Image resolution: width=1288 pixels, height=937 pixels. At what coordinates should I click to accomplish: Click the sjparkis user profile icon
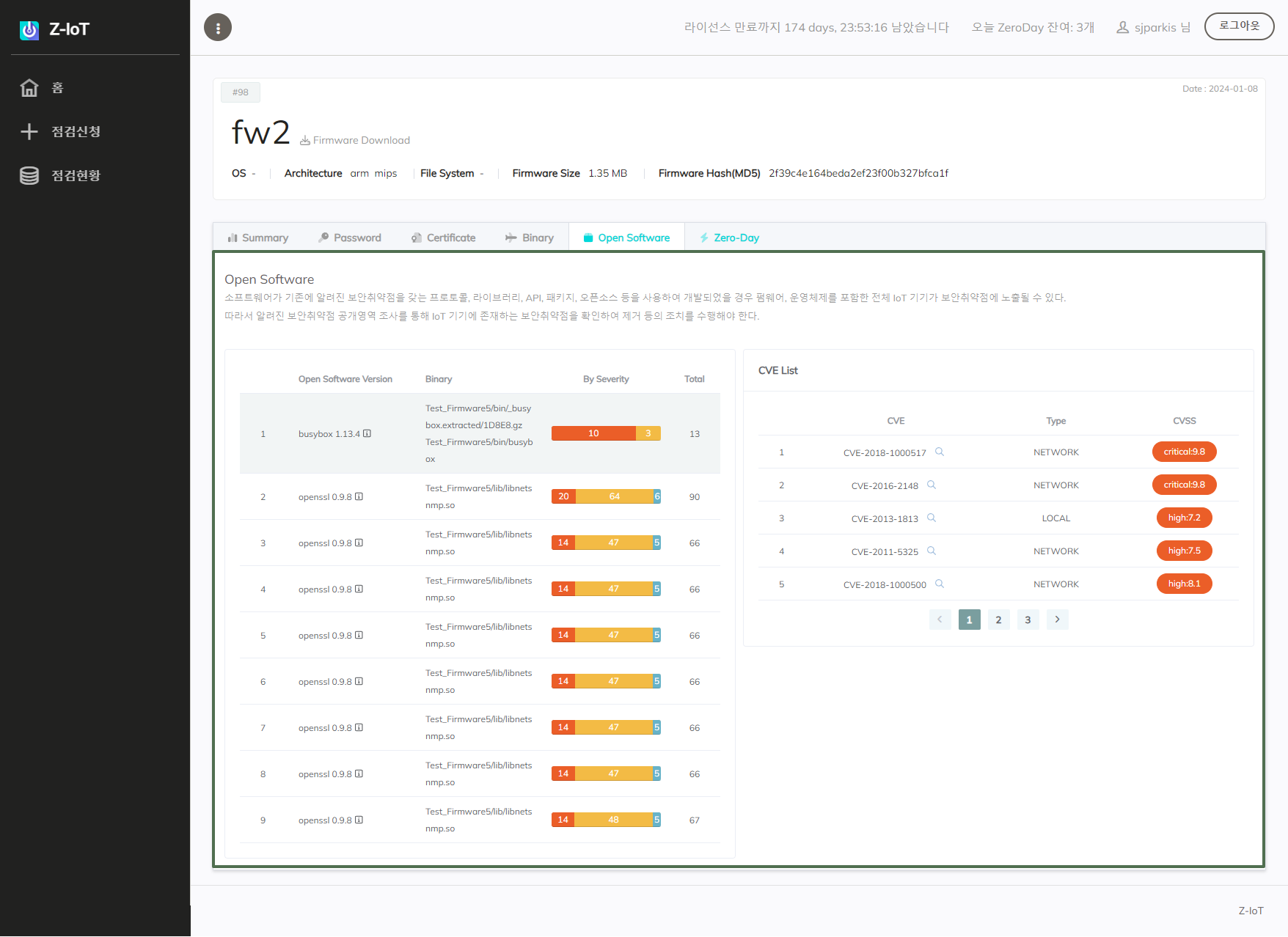1122,28
